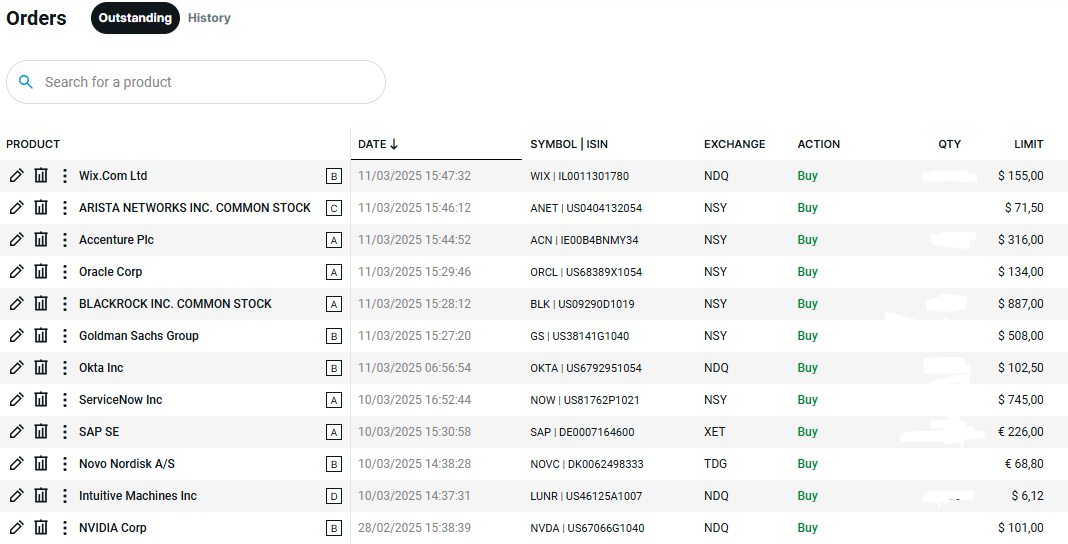1068x544 pixels.
Task: Select the Outstanding tab
Action: pyautogui.click(x=135, y=18)
